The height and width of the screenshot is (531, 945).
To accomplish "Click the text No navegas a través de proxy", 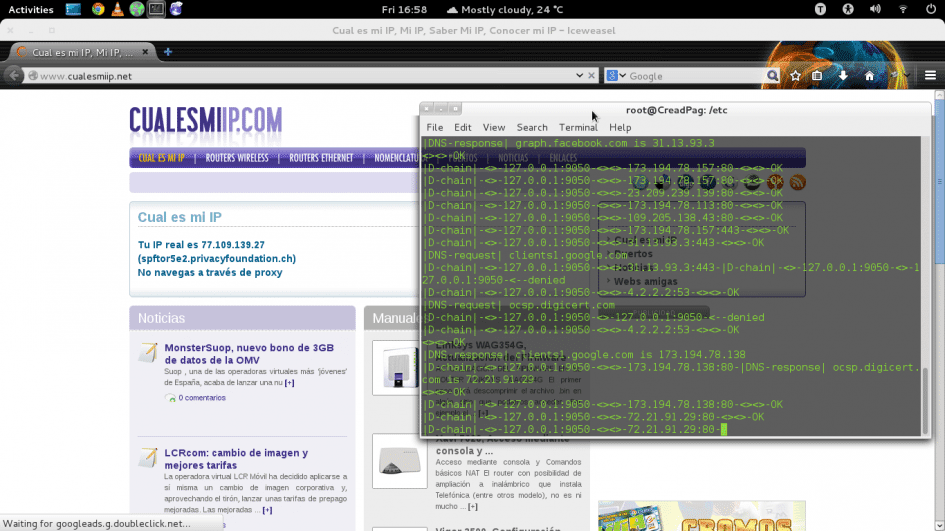I will pos(210,272).
